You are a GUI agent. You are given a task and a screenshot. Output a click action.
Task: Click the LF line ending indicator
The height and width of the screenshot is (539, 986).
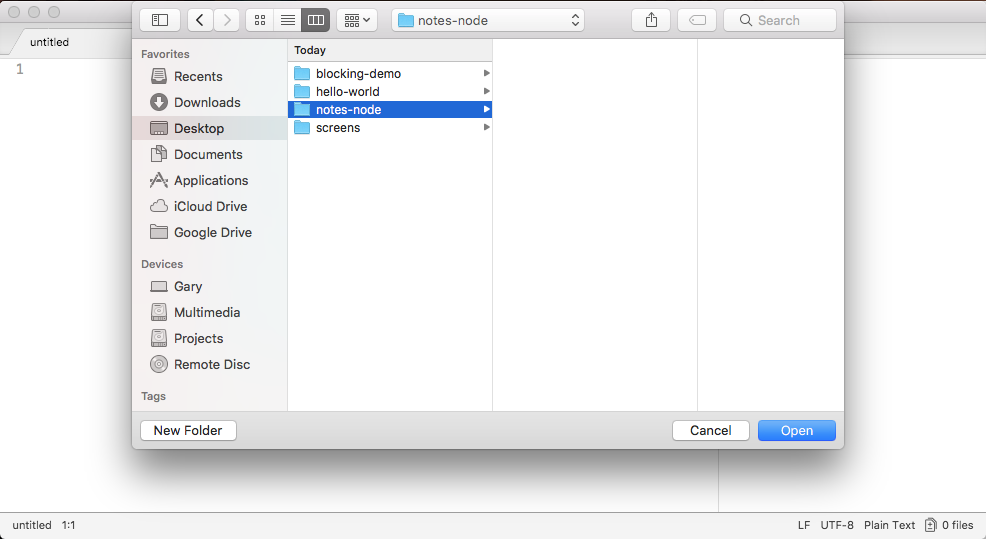tap(804, 525)
